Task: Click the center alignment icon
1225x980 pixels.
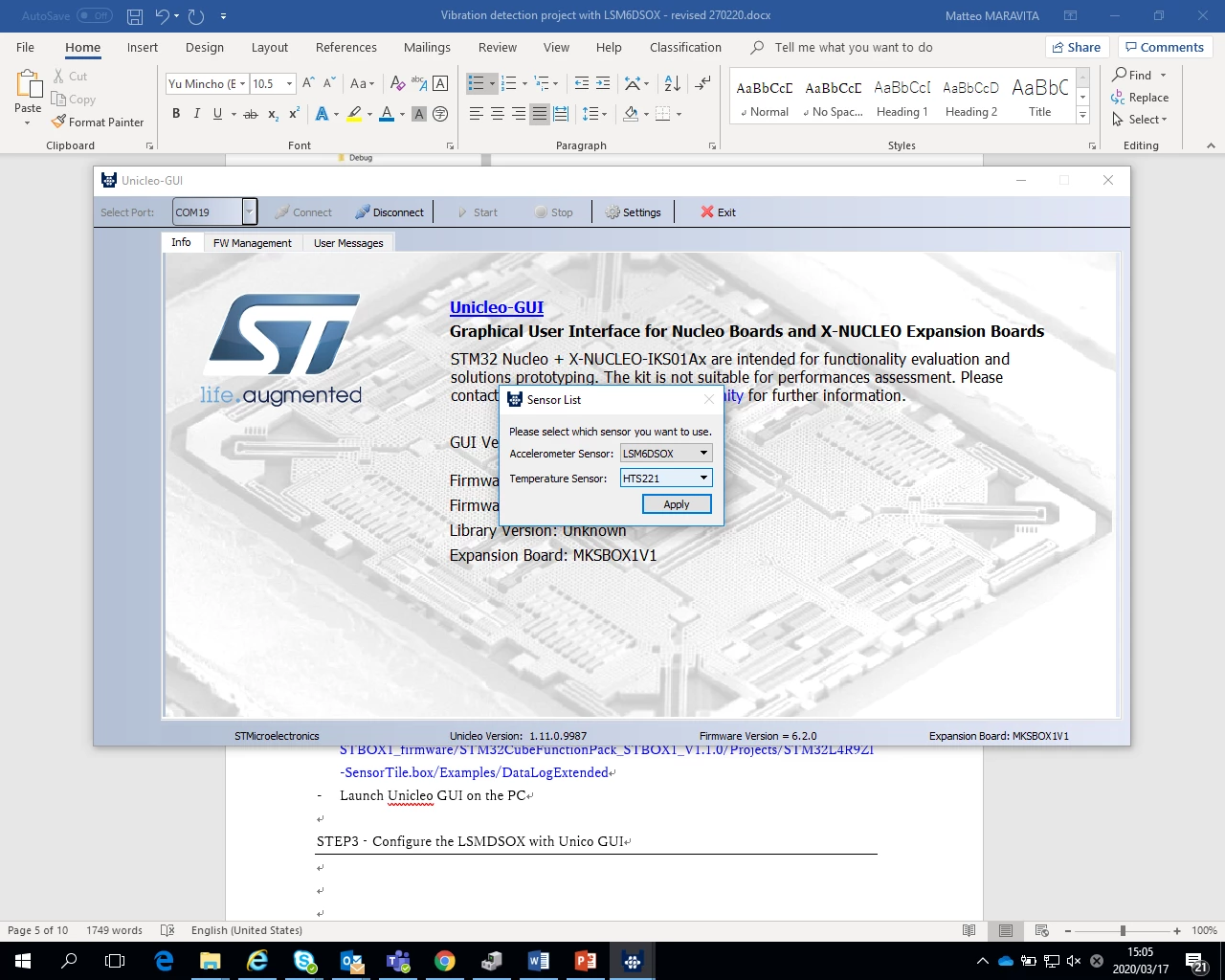Action: (x=497, y=114)
